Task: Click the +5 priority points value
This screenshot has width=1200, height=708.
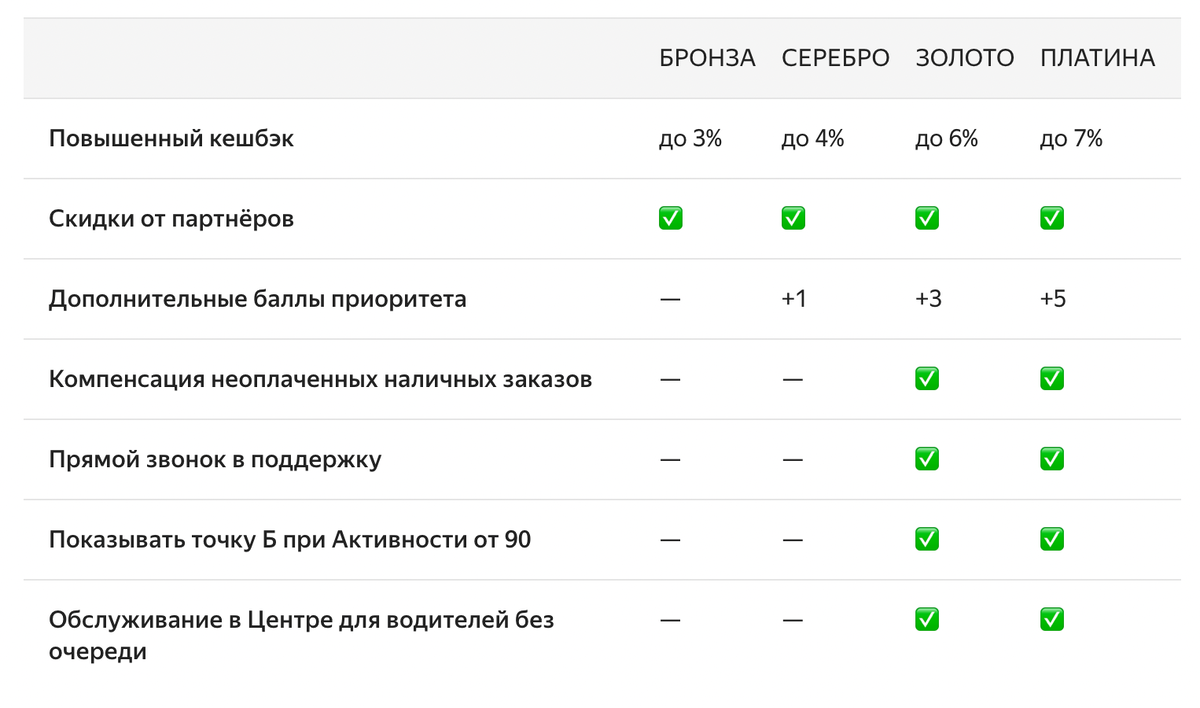Action: click(1053, 299)
